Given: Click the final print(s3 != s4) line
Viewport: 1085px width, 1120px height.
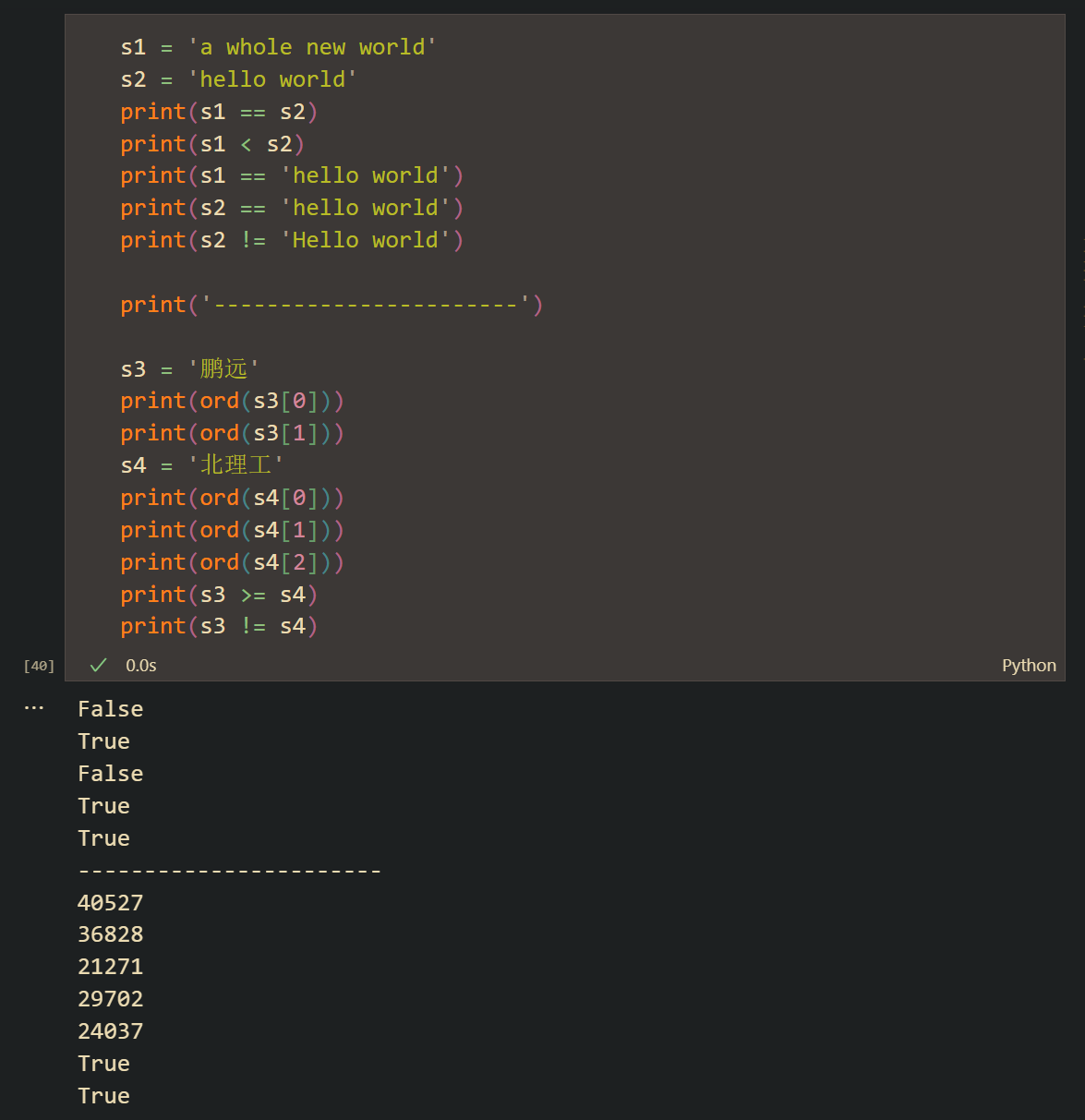Looking at the screenshot, I should click(x=218, y=626).
